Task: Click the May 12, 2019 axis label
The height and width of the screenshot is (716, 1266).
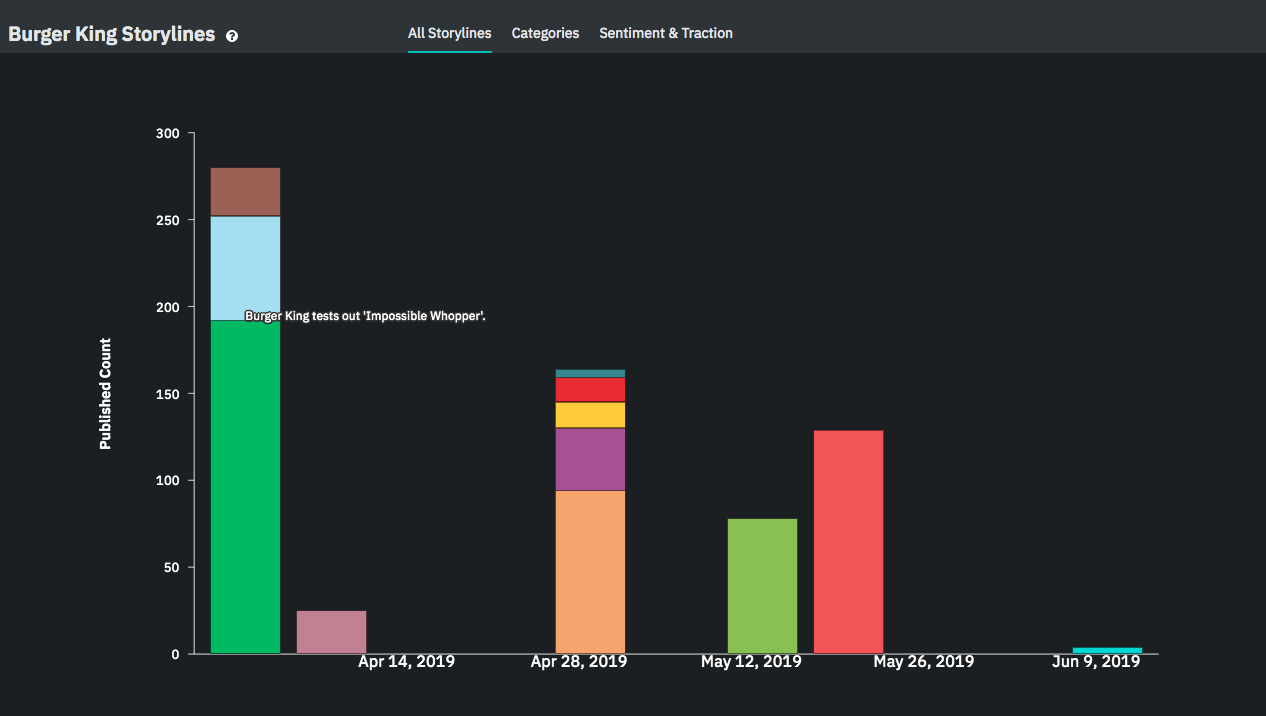Action: (751, 662)
